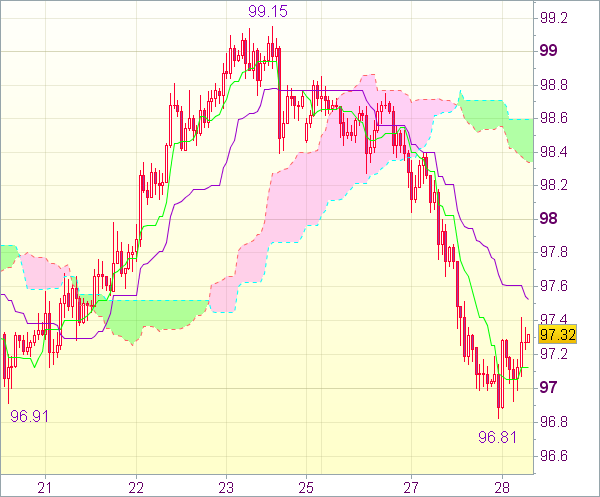The image size is (600, 497).
Task: Click date label 23 on time axis
Action: coord(226,488)
